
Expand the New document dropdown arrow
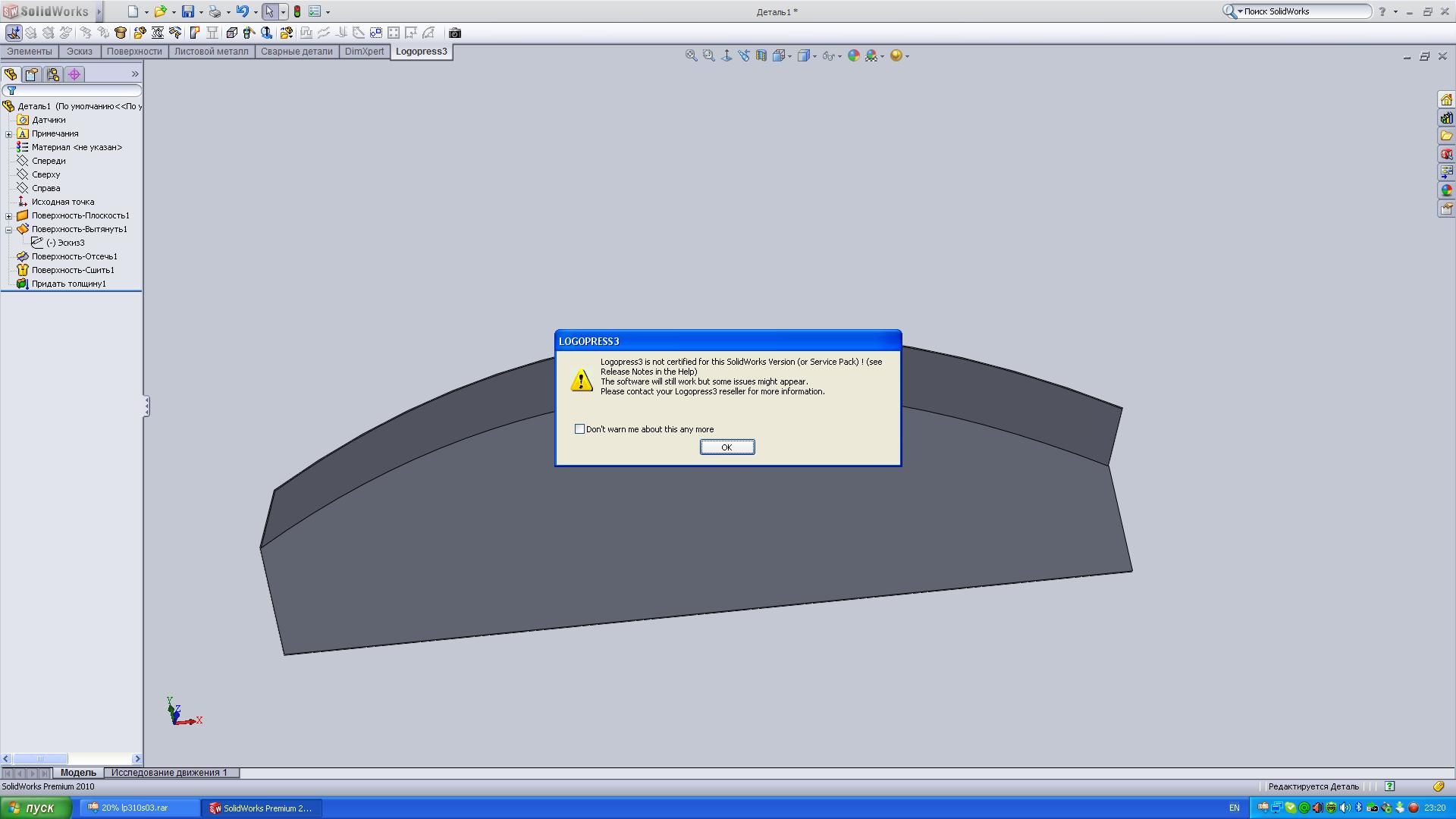click(146, 12)
